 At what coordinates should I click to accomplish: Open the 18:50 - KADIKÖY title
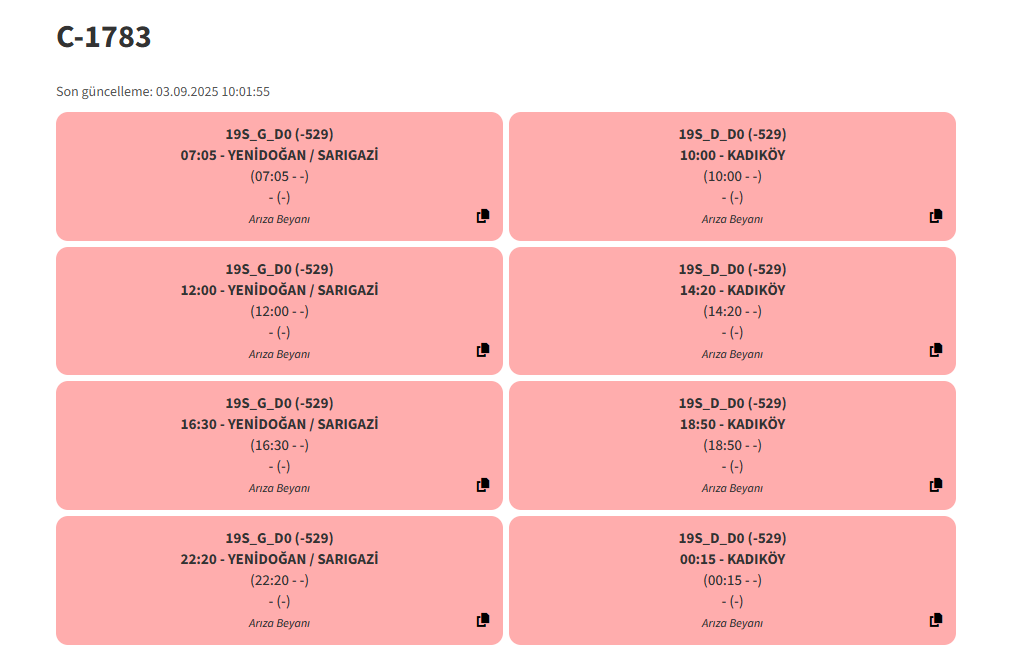point(732,424)
